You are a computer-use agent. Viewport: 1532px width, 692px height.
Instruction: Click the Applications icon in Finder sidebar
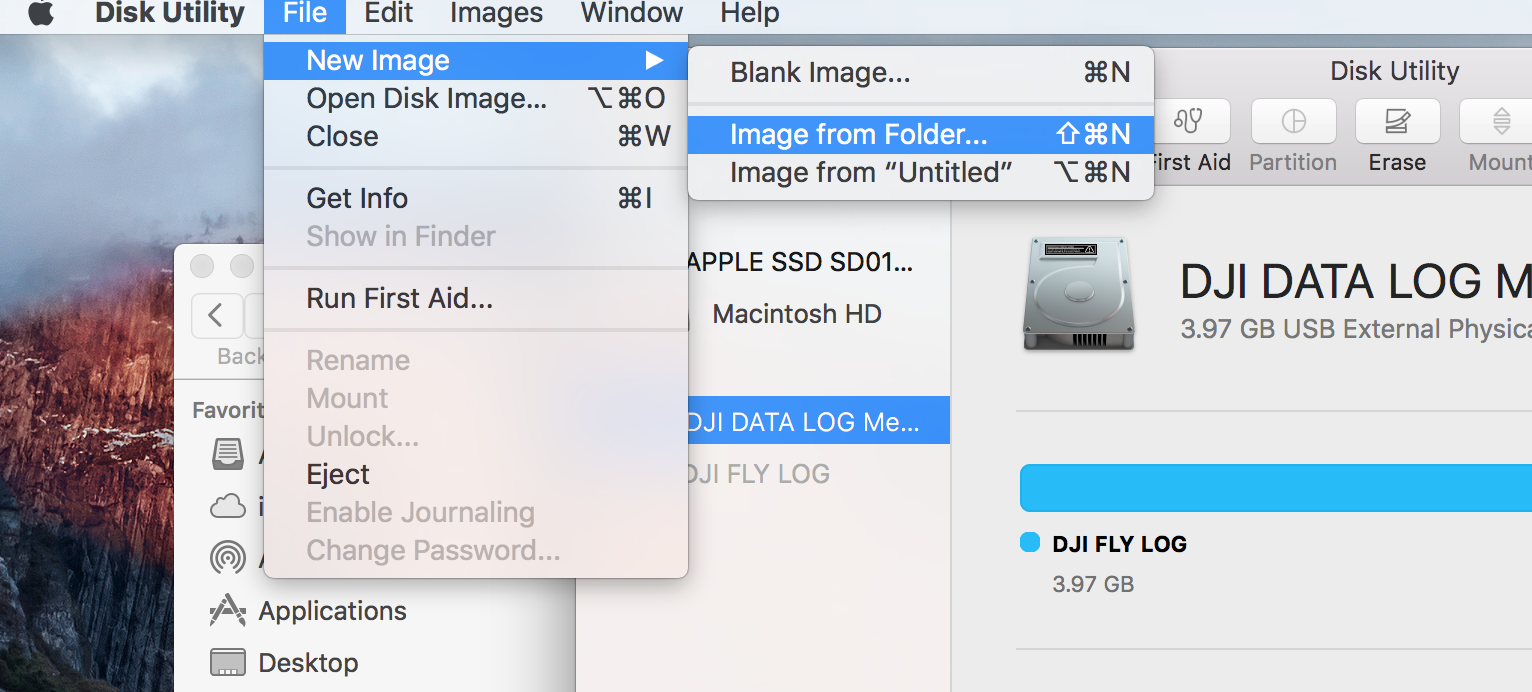click(228, 610)
